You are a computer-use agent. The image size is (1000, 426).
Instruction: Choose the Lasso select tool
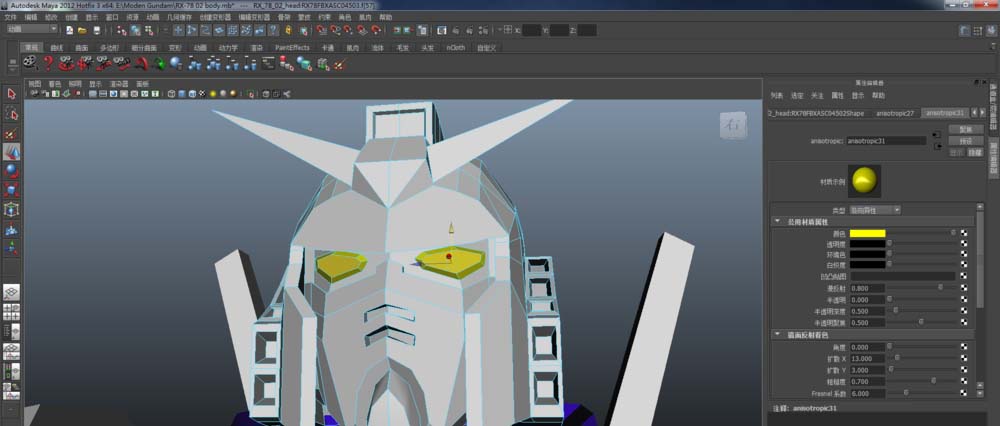pyautogui.click(x=11, y=114)
